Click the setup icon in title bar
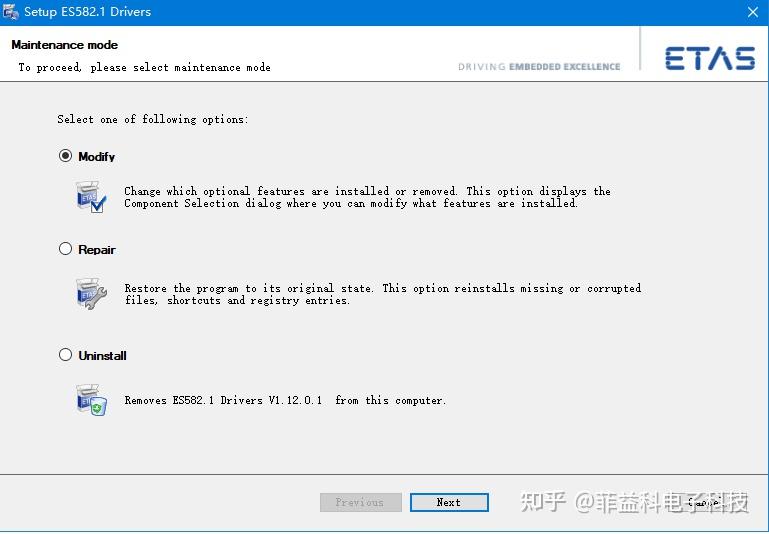 pyautogui.click(x=11, y=12)
